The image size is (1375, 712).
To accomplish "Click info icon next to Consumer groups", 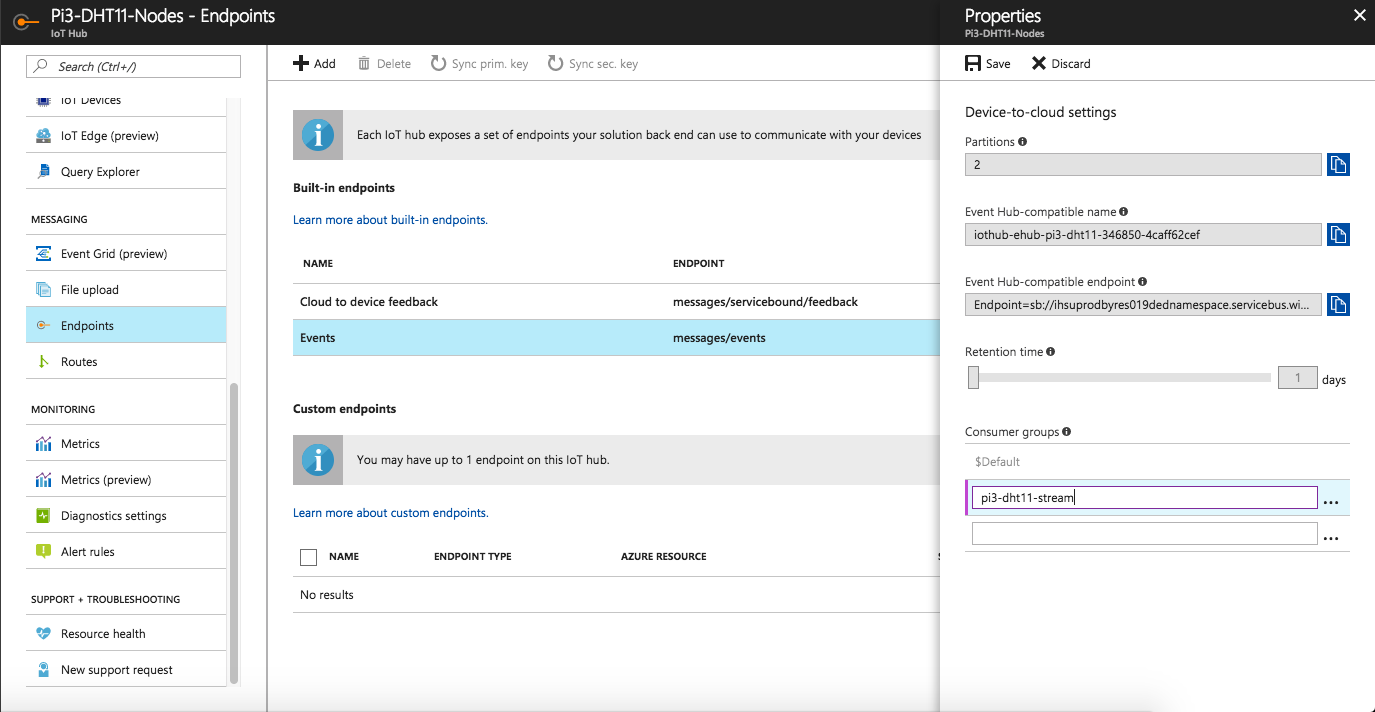I will coord(1067,432).
